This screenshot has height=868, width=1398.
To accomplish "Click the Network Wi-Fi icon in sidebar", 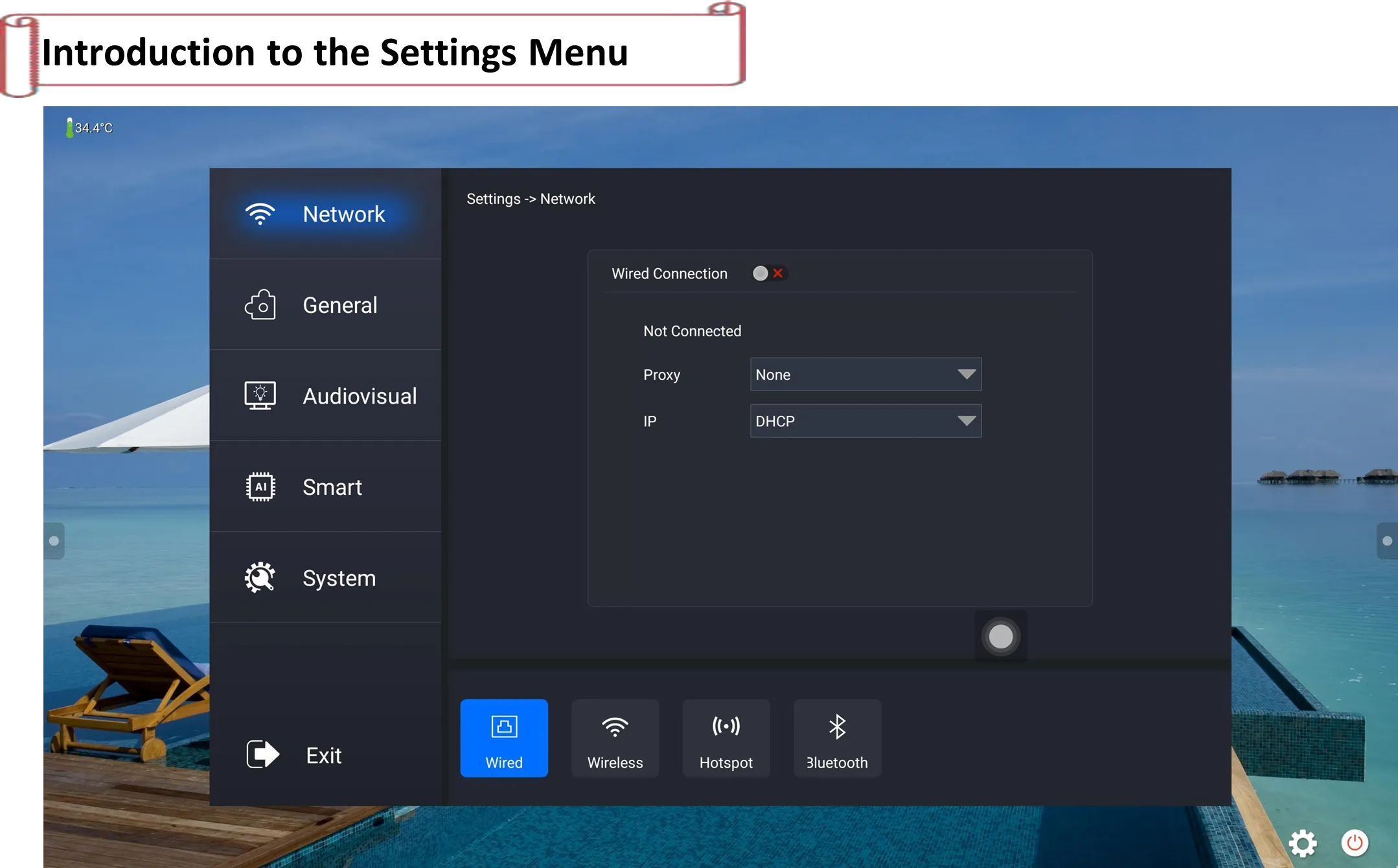I will 260,214.
